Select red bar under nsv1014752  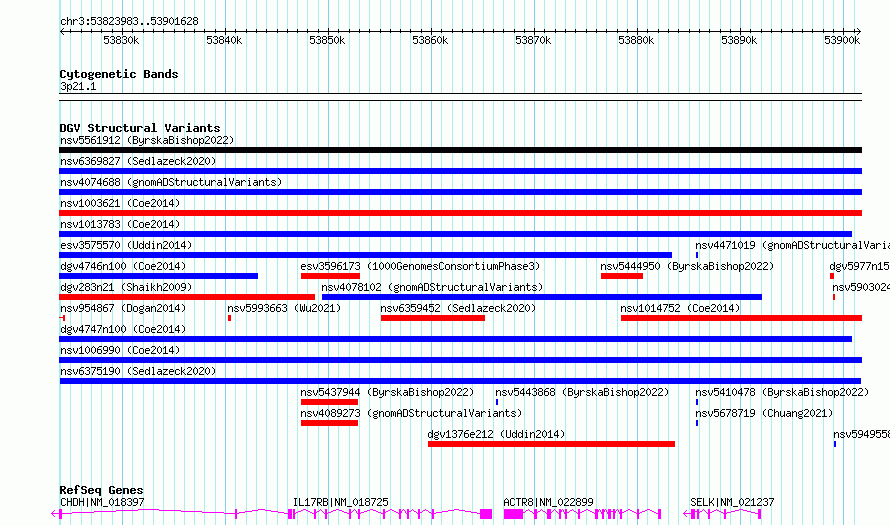click(741, 318)
